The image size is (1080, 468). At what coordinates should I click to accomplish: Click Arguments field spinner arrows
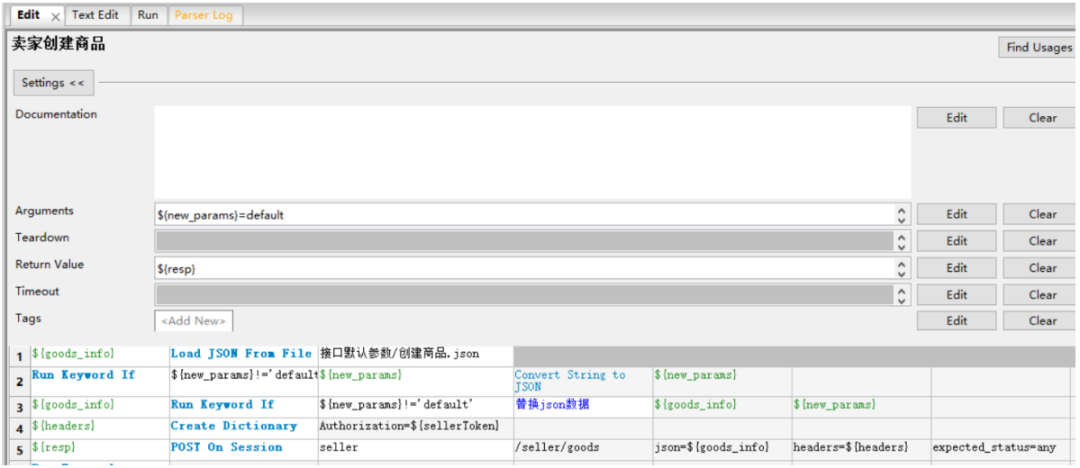click(x=902, y=214)
